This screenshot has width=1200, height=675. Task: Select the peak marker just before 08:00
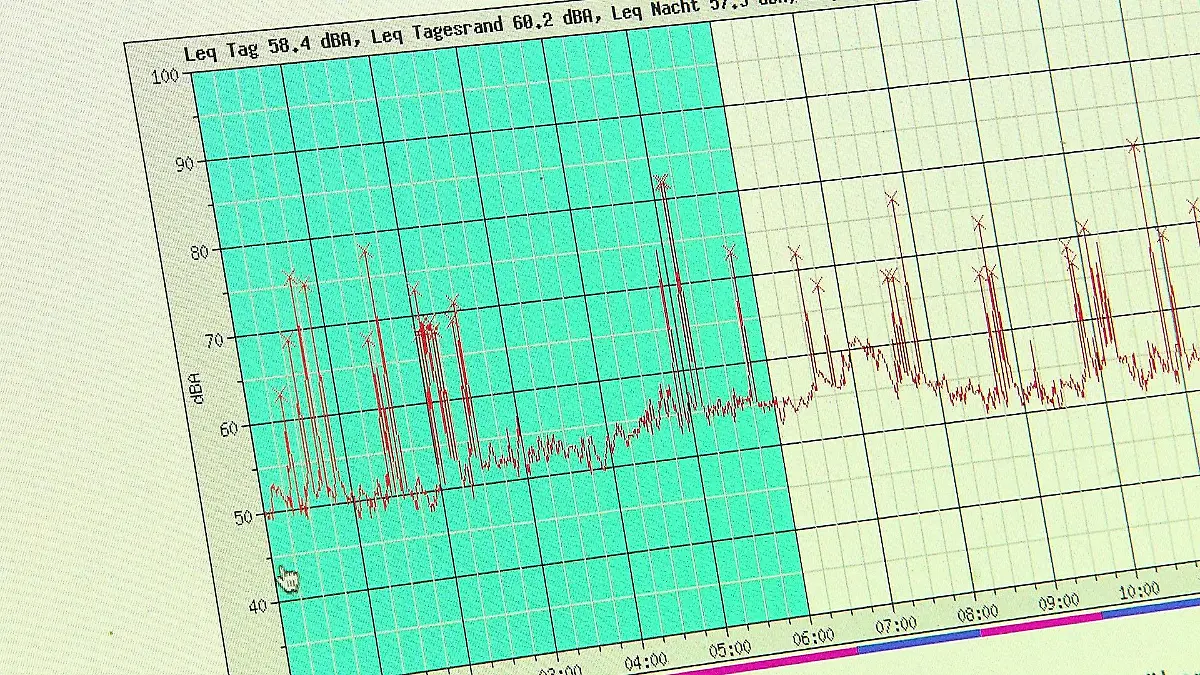point(978,223)
